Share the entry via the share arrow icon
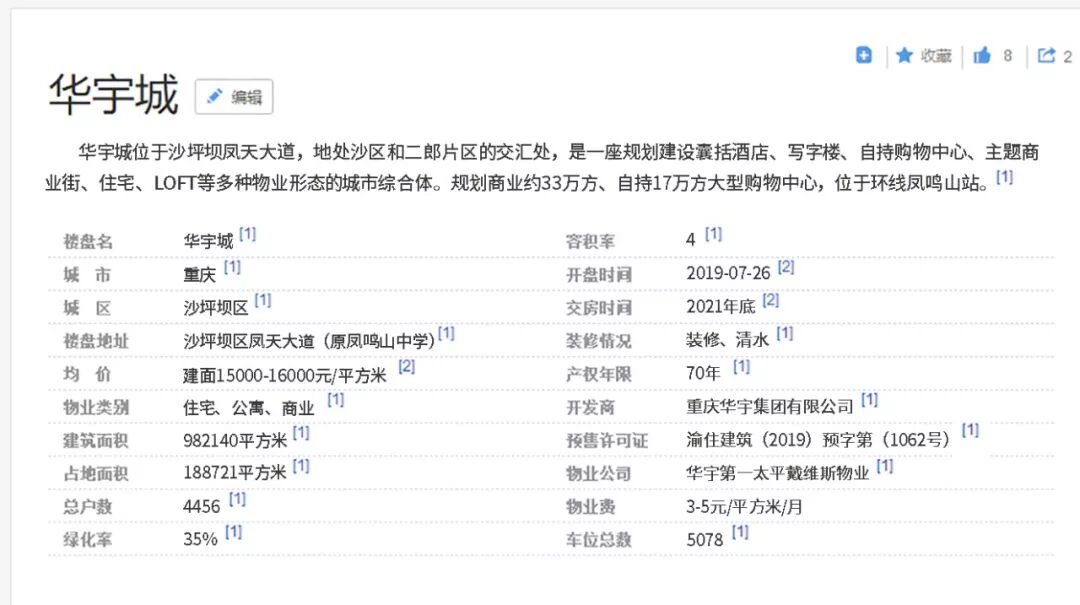The width and height of the screenshot is (1080, 605). point(1044,55)
